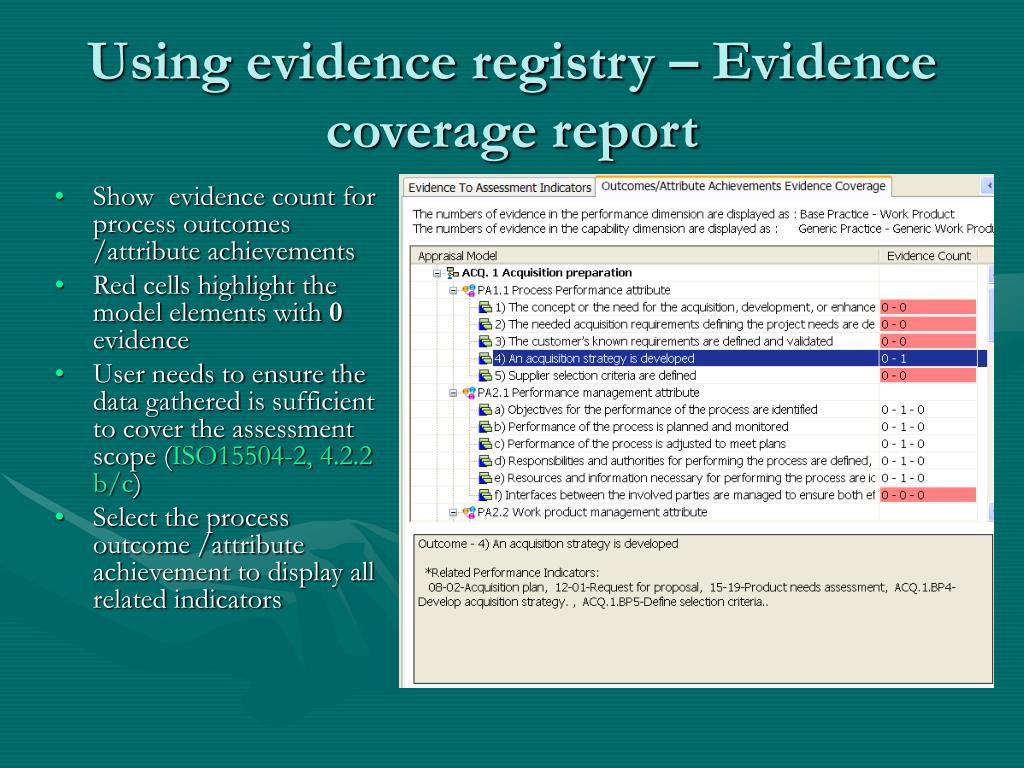Select row 2) needed acquisition requirements

tap(684, 324)
